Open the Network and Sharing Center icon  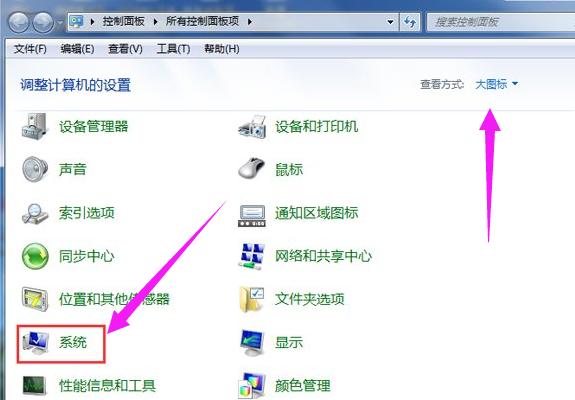tap(252, 256)
